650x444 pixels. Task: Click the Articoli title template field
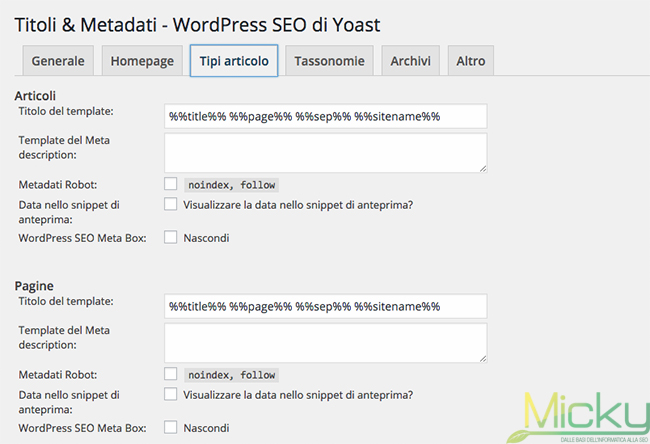pyautogui.click(x=325, y=116)
